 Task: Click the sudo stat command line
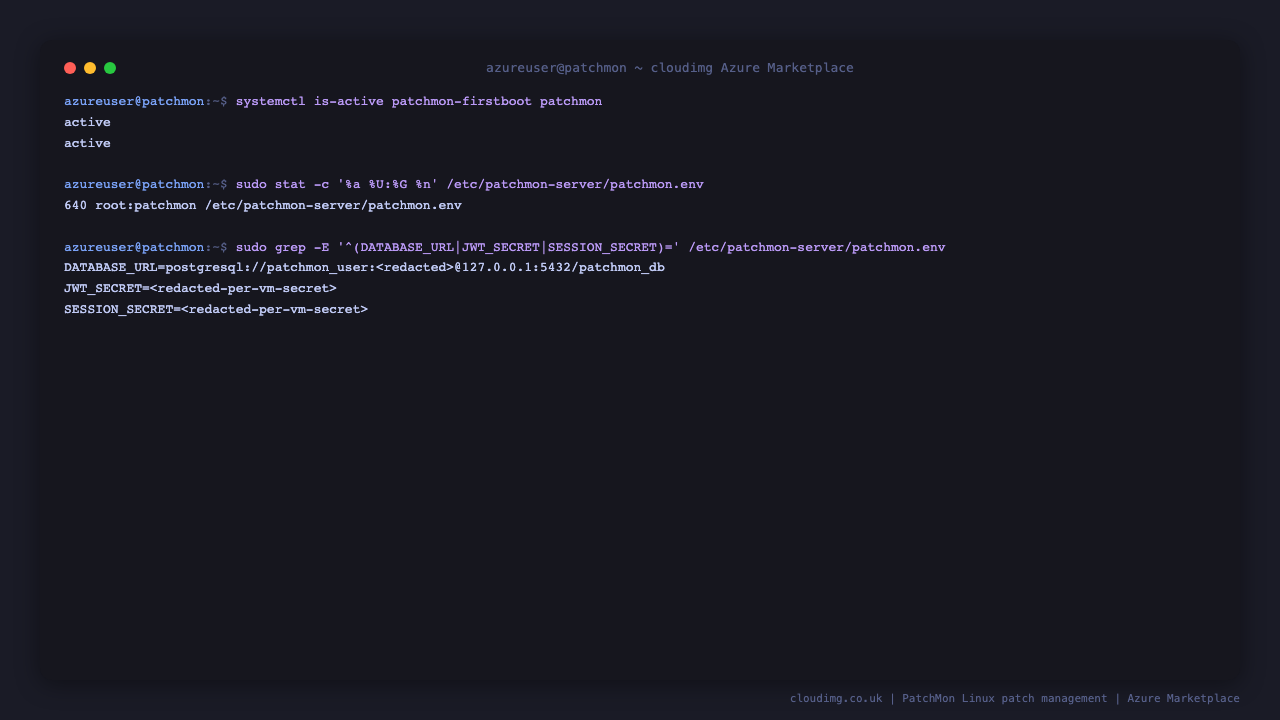[384, 185]
